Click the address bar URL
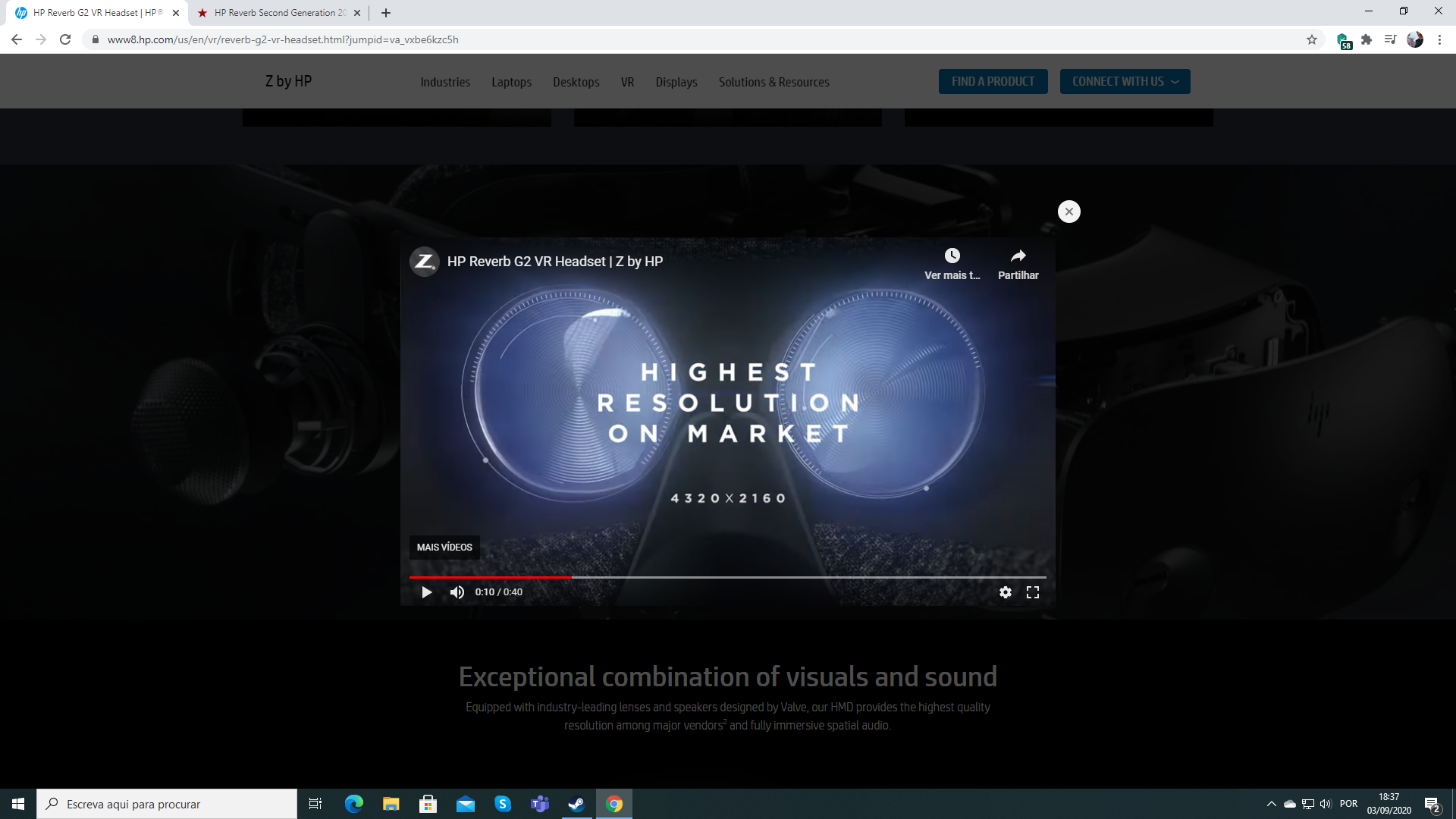Viewport: 1456px width, 819px height. [283, 39]
